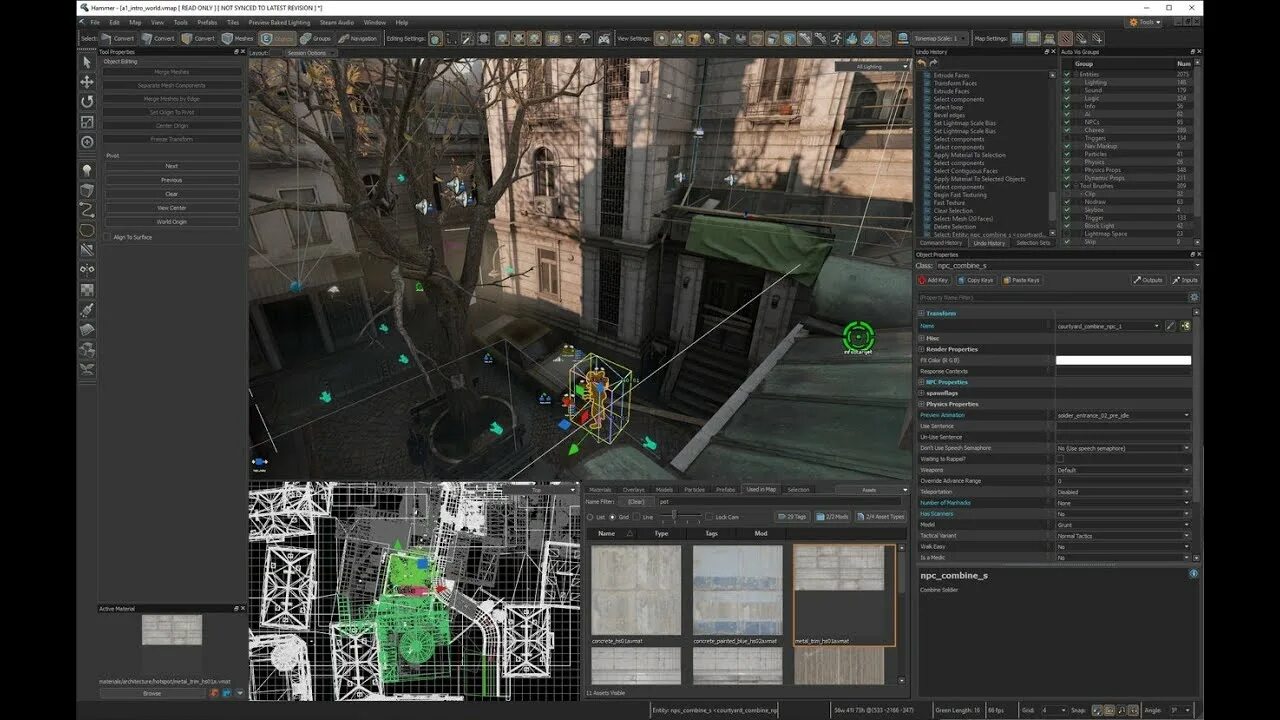Click the Property Name Filter input field
Screen dimensions: 1280x720
click(1051, 297)
